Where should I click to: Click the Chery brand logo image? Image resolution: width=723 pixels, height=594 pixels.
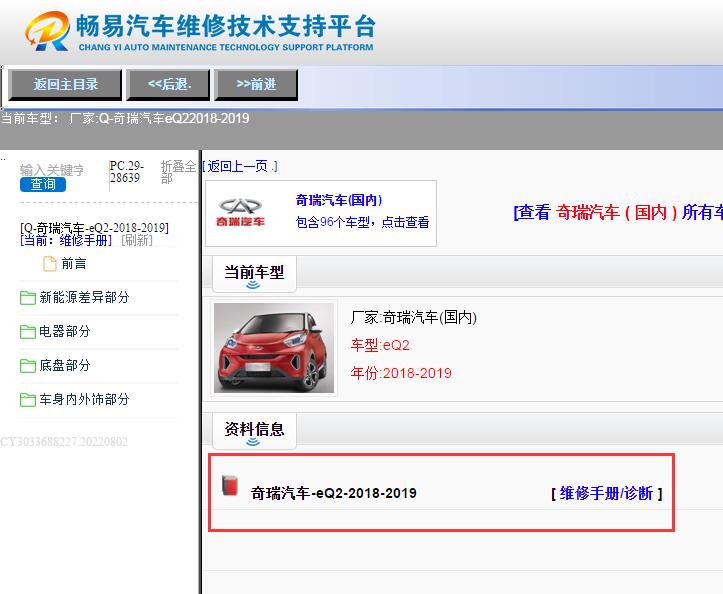(240, 213)
